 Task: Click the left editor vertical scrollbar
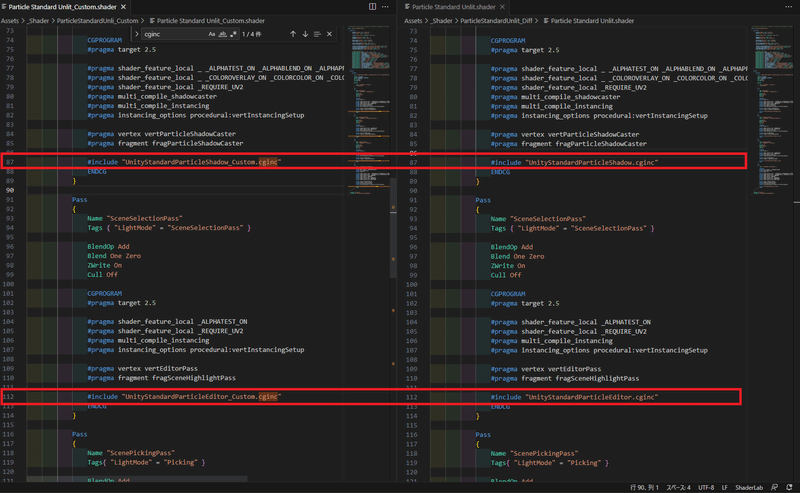click(x=393, y=227)
